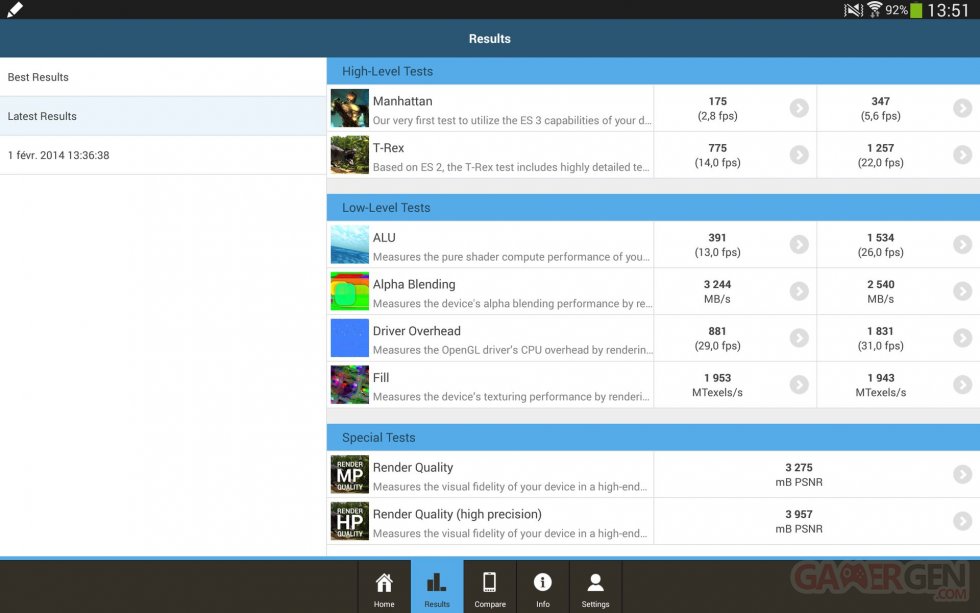
Task: Click the Render Quality HP icon
Action: (x=349, y=521)
